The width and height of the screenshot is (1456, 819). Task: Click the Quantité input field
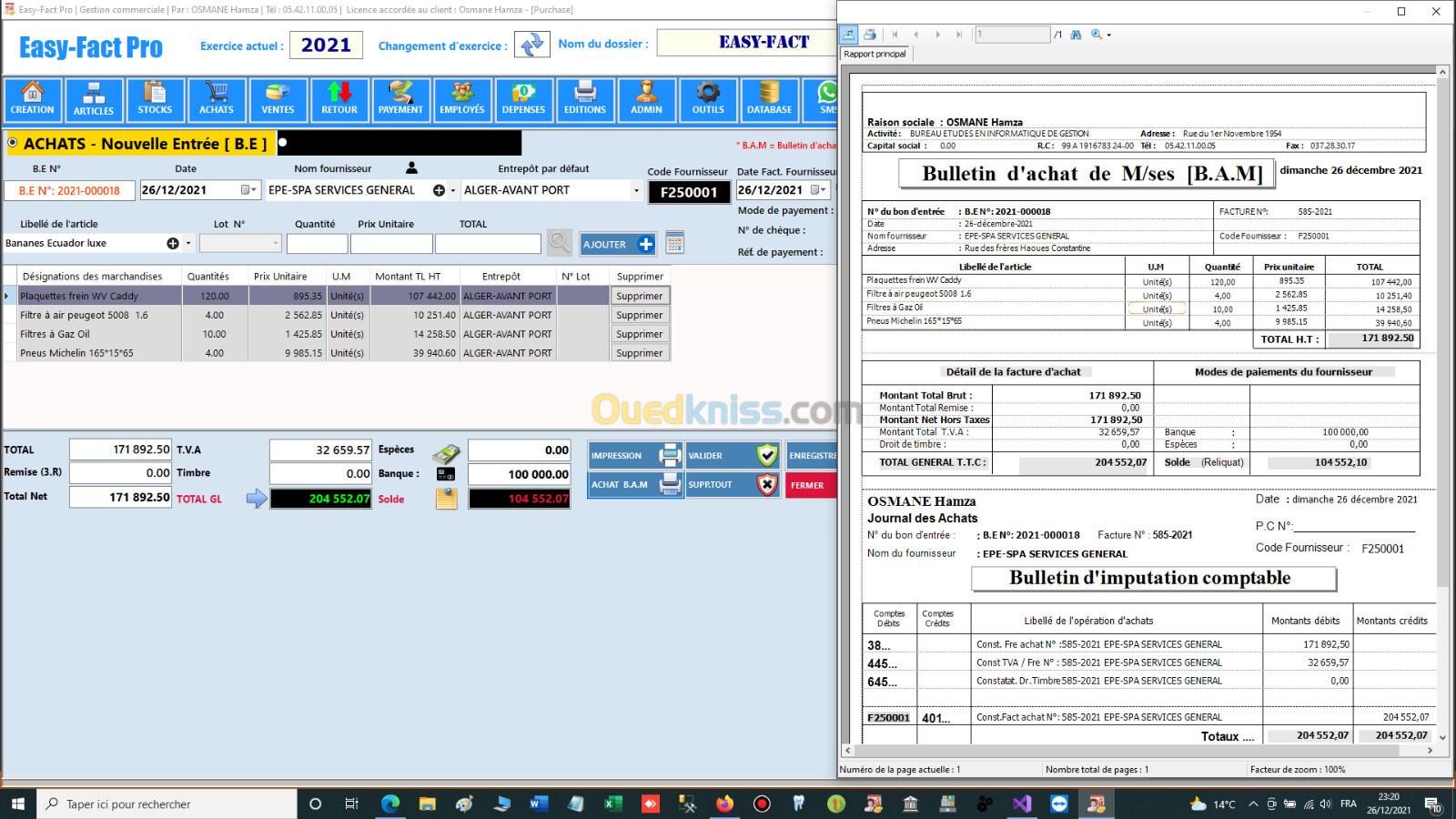coord(317,243)
